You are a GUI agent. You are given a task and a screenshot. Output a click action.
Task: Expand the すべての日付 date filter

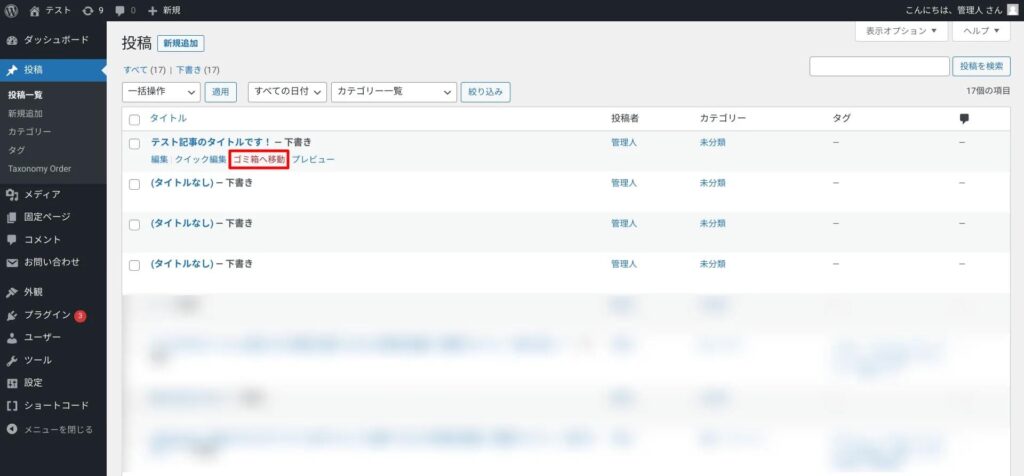288,92
